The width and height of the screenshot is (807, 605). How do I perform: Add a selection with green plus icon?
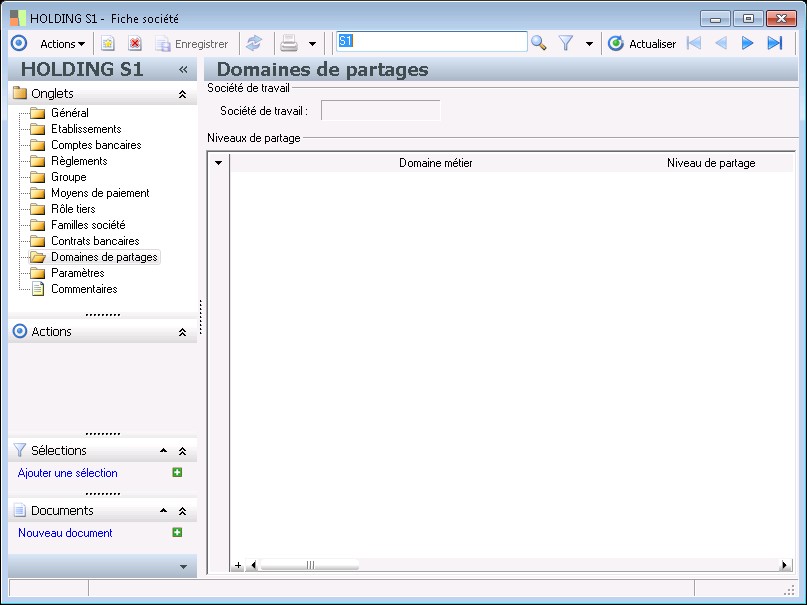[177, 473]
